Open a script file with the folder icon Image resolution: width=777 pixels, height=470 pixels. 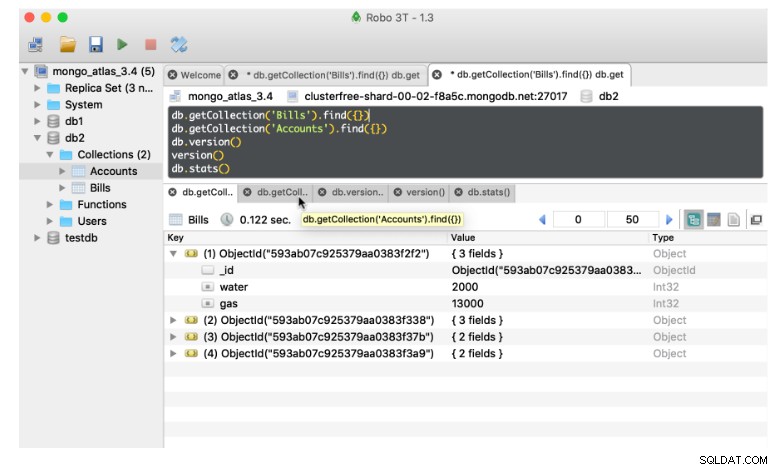68,45
